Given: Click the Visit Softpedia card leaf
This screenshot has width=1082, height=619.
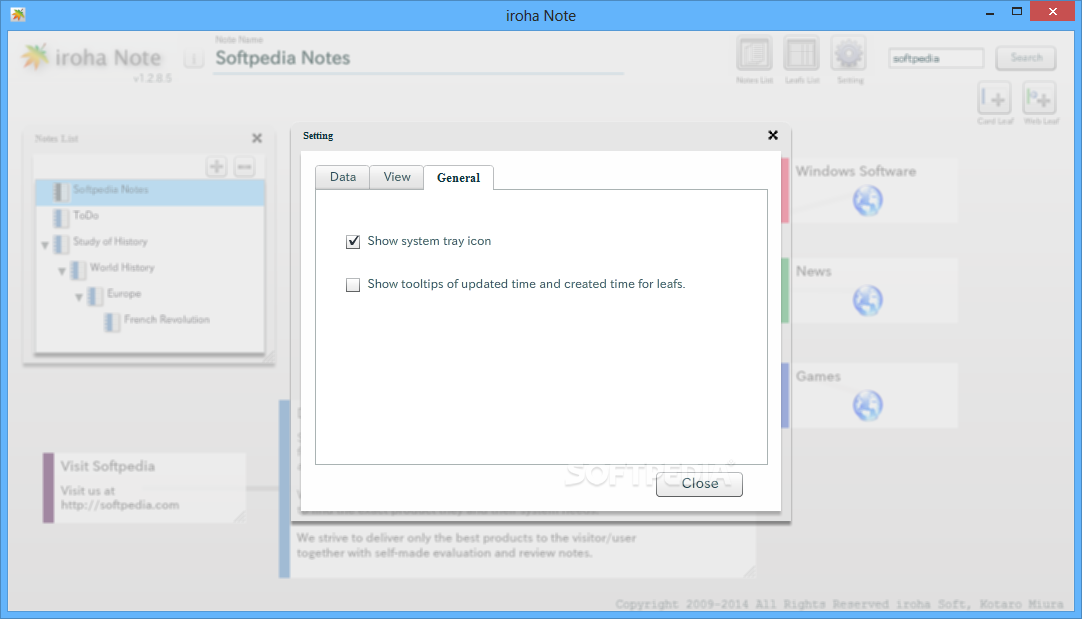Looking at the screenshot, I should tap(144, 488).
